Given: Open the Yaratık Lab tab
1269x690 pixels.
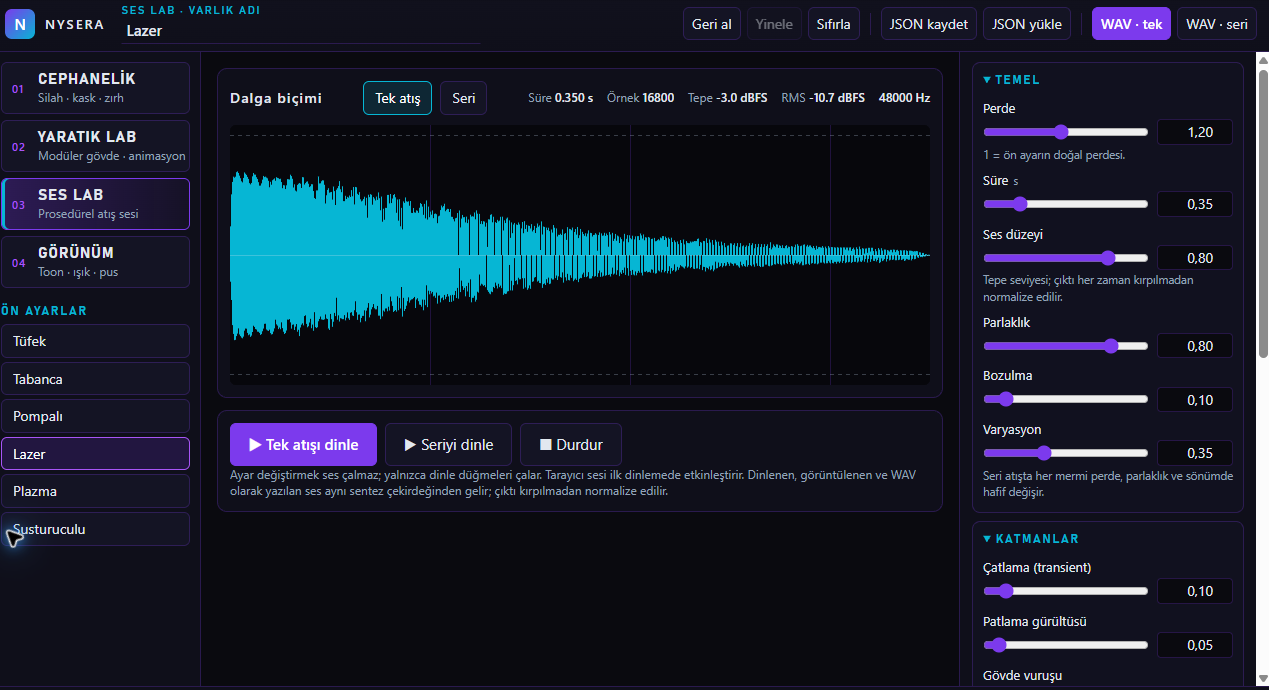Looking at the screenshot, I should [x=95, y=146].
